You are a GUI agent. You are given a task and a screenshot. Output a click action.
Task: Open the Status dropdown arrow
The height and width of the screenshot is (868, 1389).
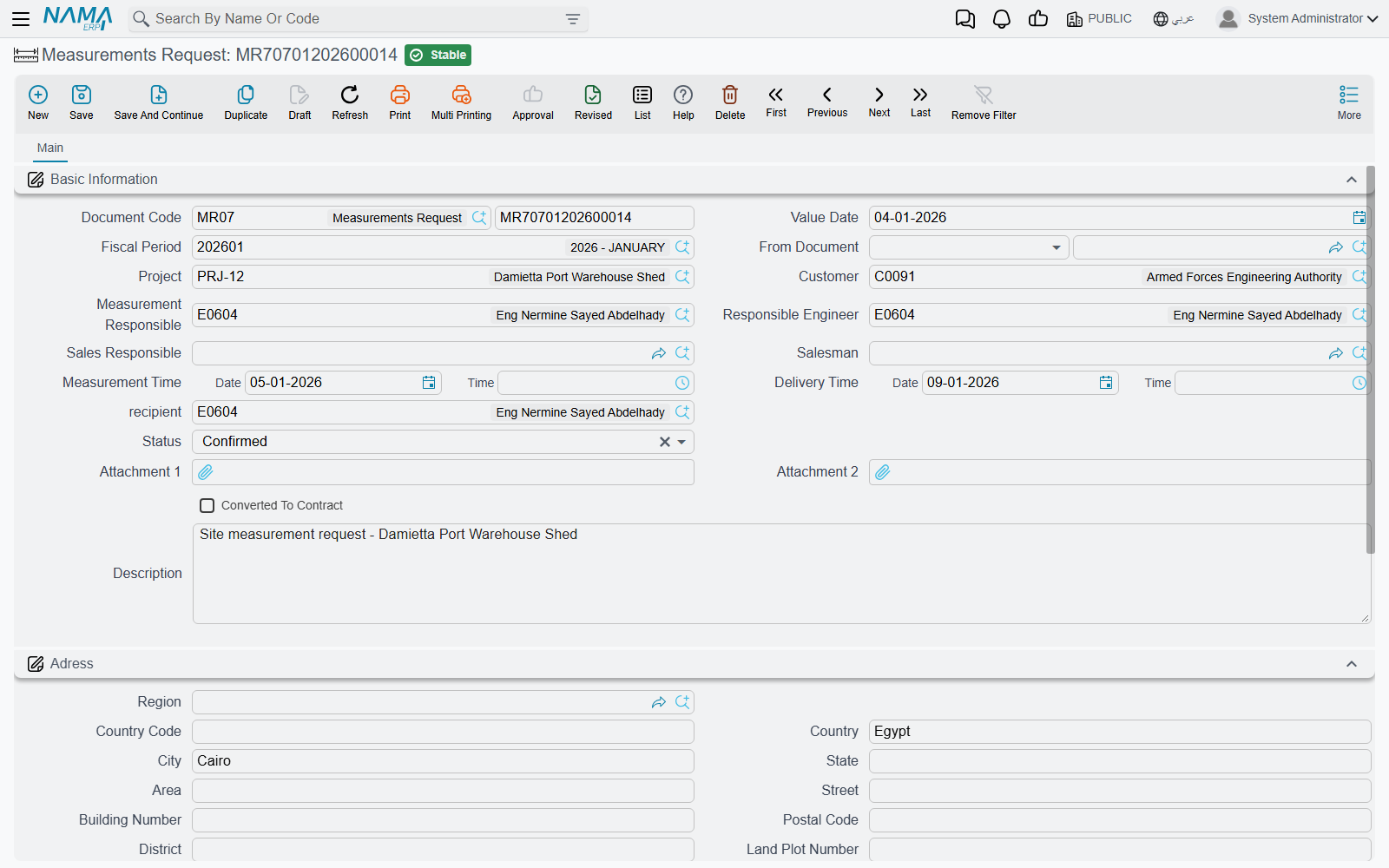click(x=682, y=442)
